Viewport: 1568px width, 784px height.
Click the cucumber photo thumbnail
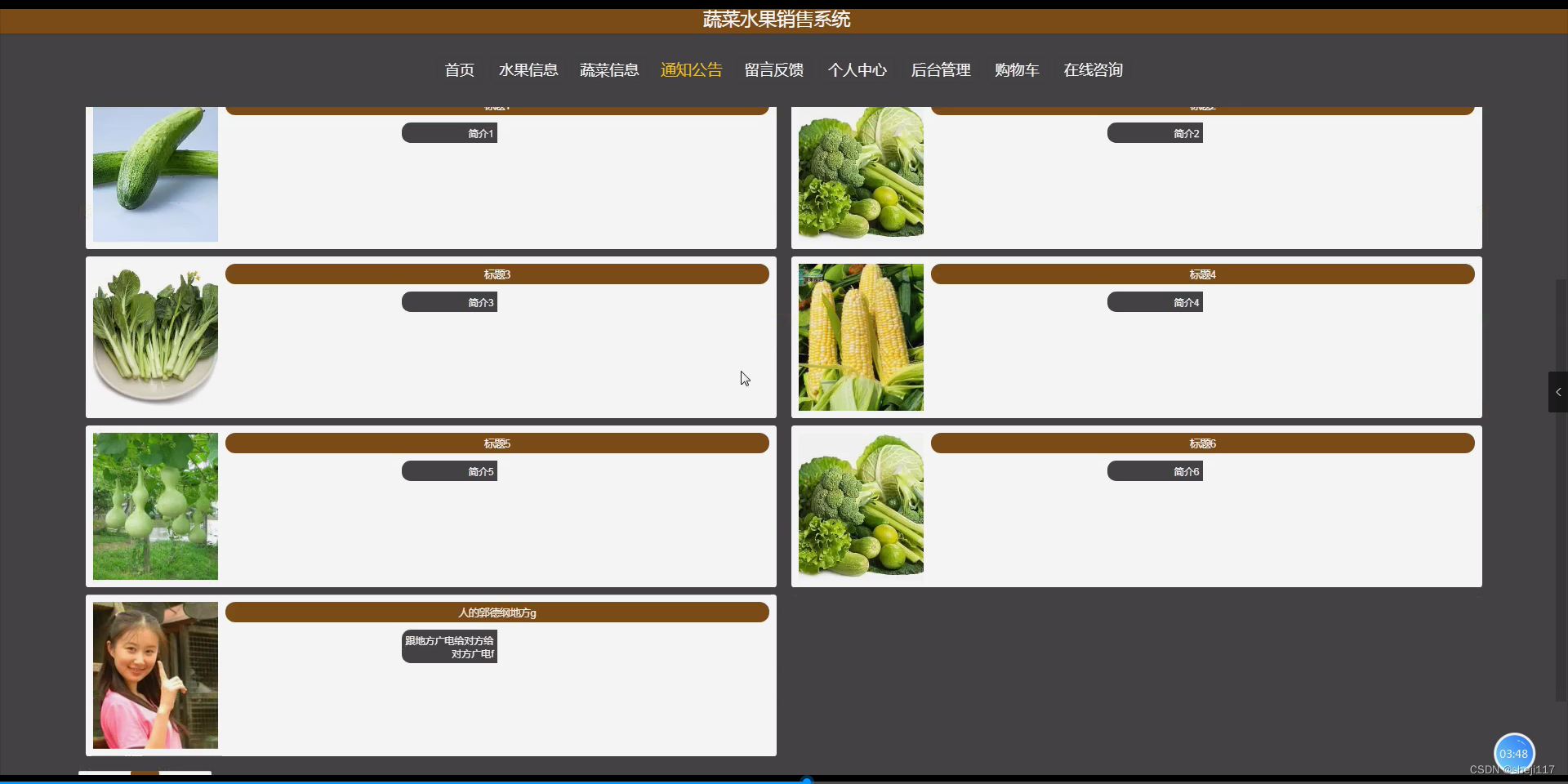155,175
